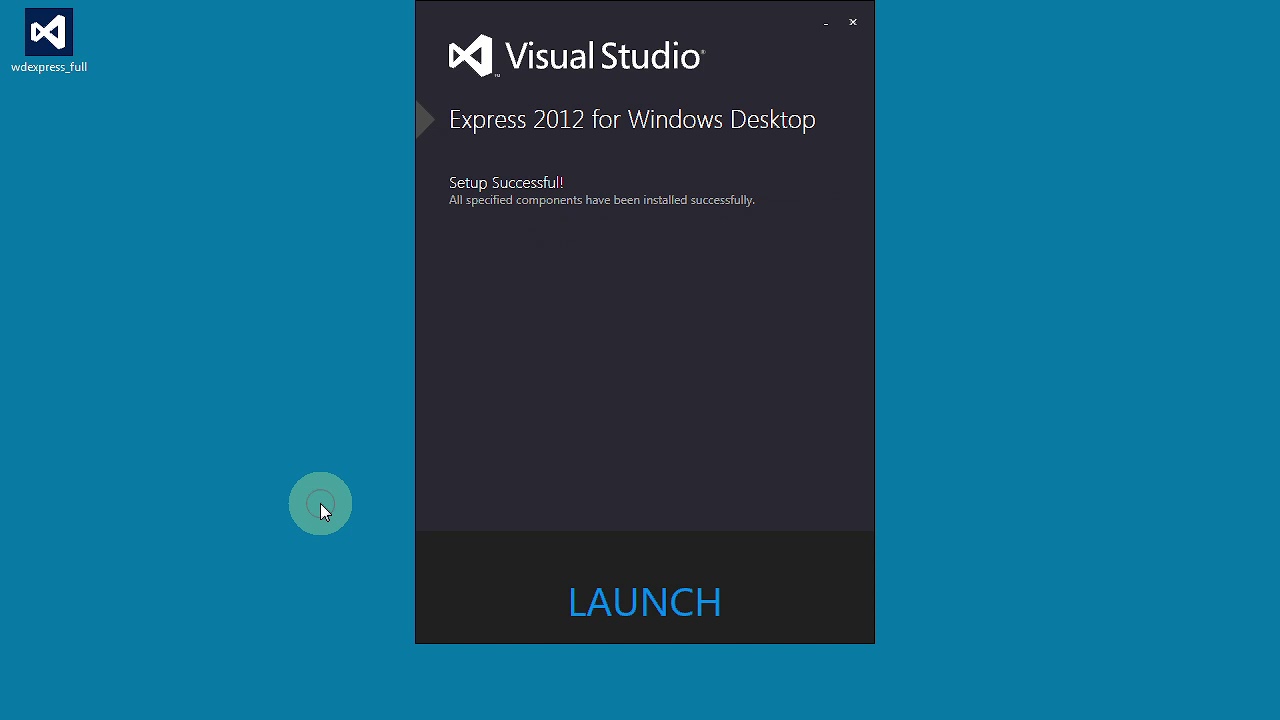The image size is (1280, 720).
Task: Minimize the Visual Studio setup window
Action: coord(826,22)
